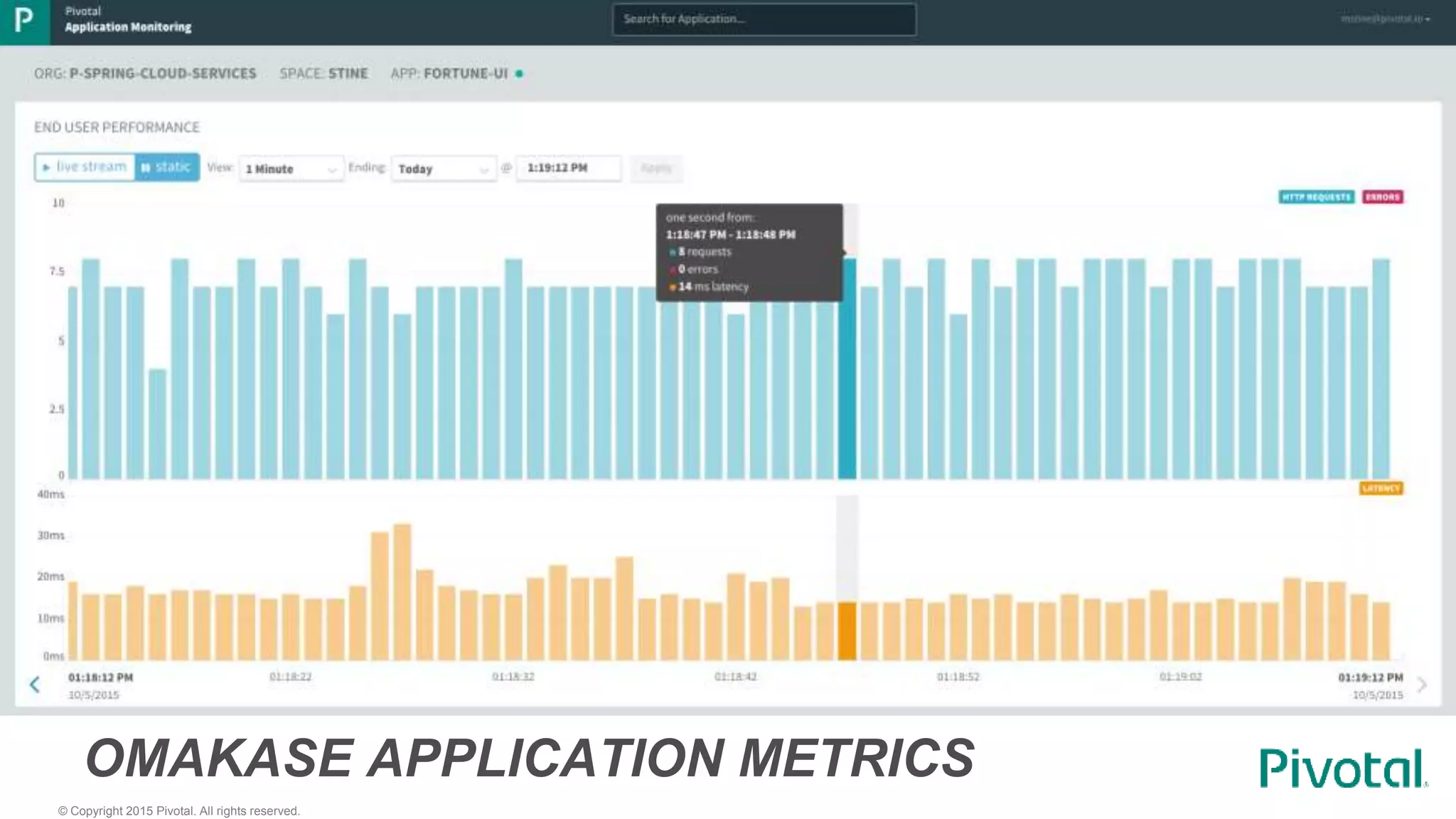Click the Pivotal logo at bottom right
The width and height of the screenshot is (1456, 819).
point(1344,768)
